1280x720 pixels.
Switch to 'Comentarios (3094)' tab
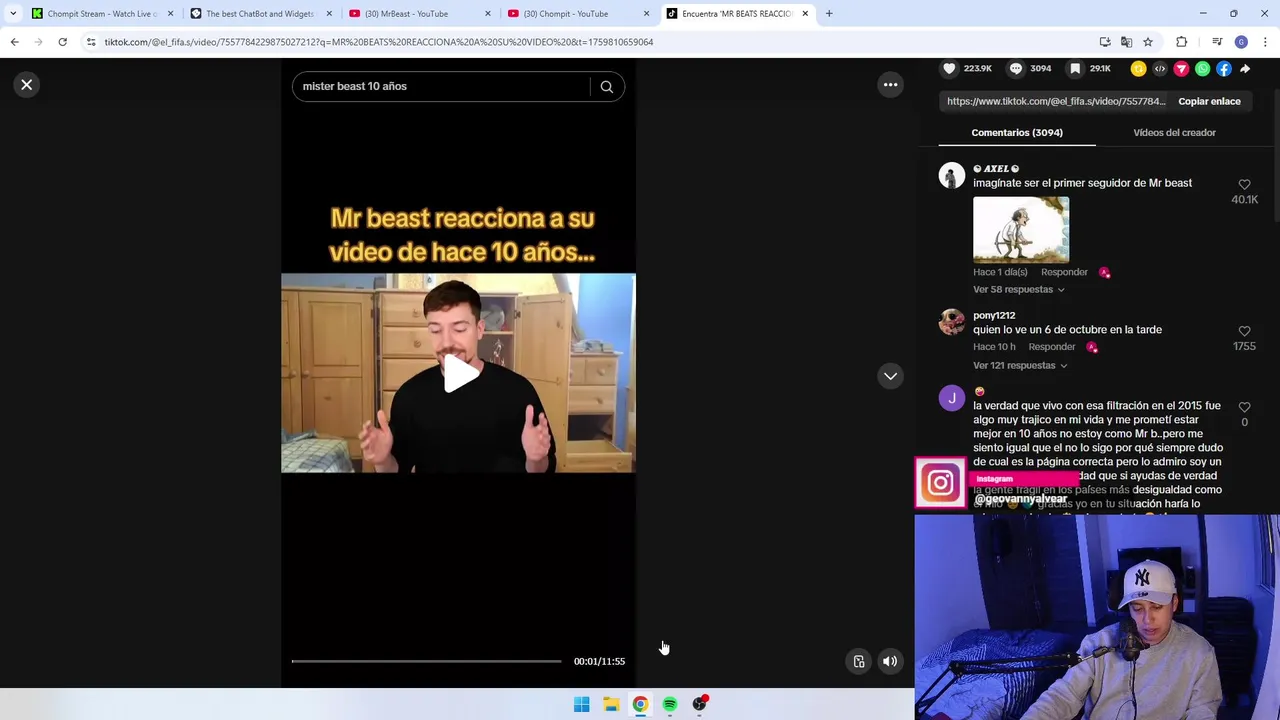(x=1017, y=132)
